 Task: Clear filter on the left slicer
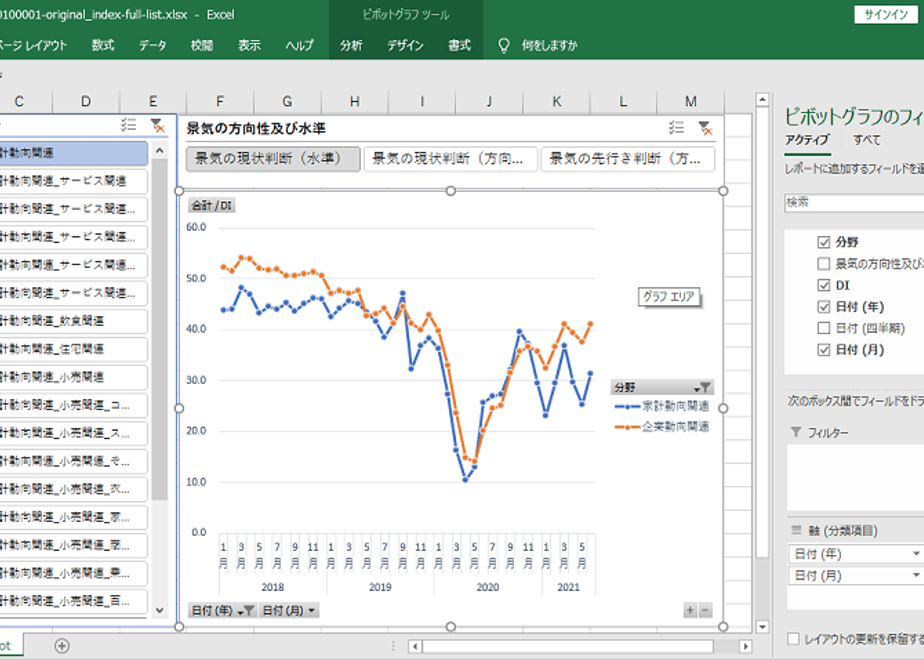click(157, 125)
